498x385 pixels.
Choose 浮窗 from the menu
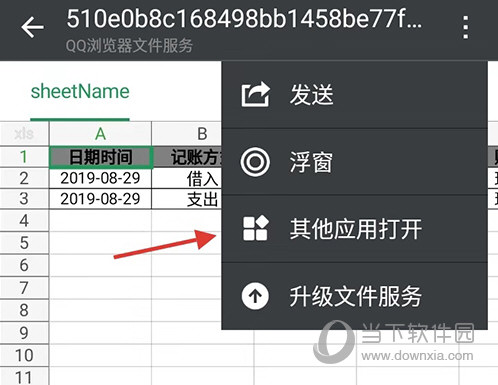(355, 162)
